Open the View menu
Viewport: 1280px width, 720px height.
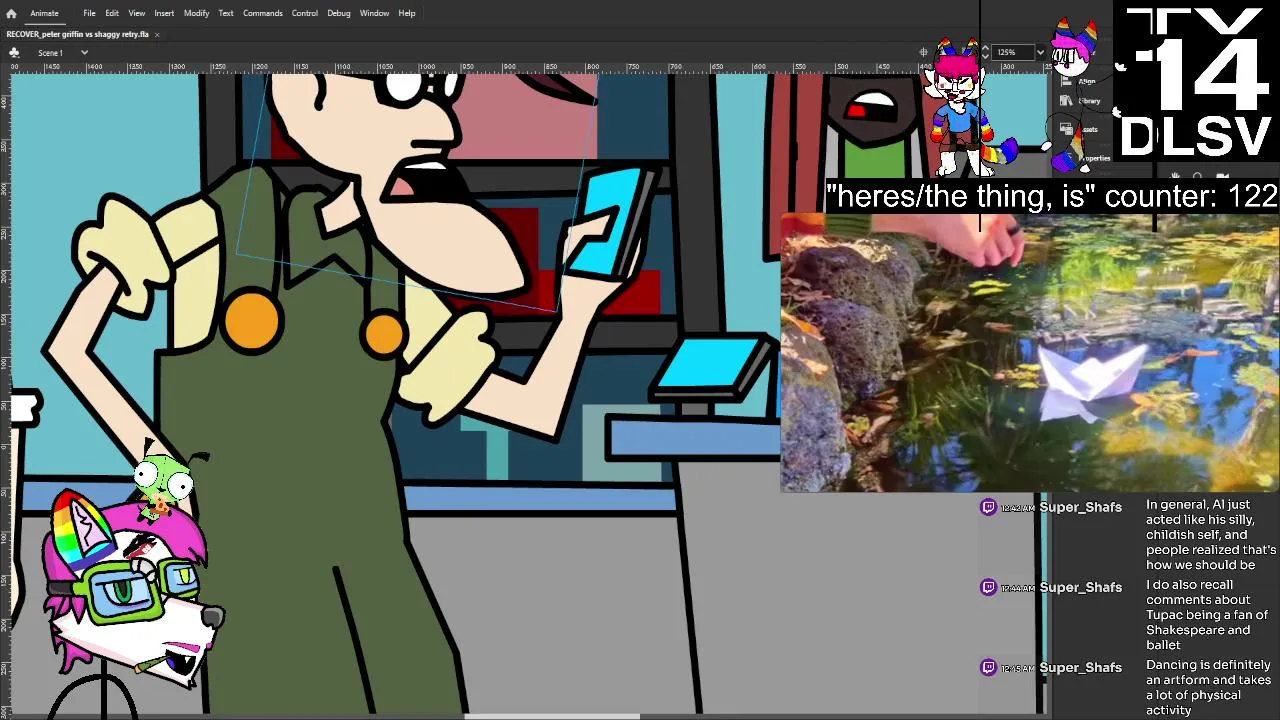point(136,13)
